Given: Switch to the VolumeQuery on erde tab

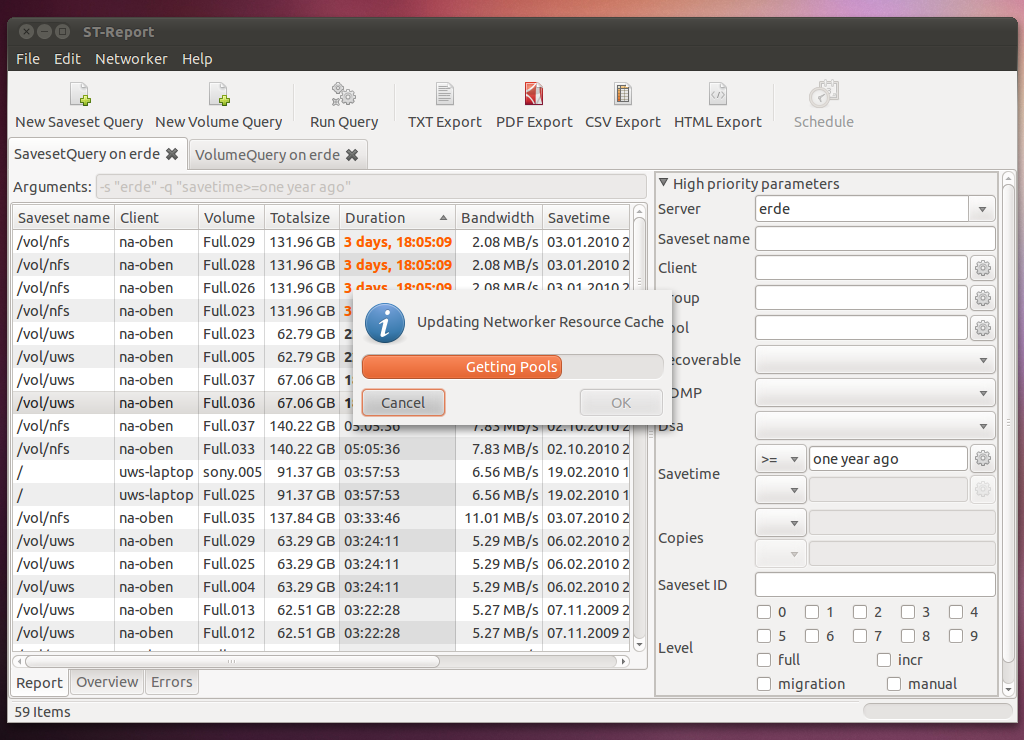Looking at the screenshot, I should (277, 155).
